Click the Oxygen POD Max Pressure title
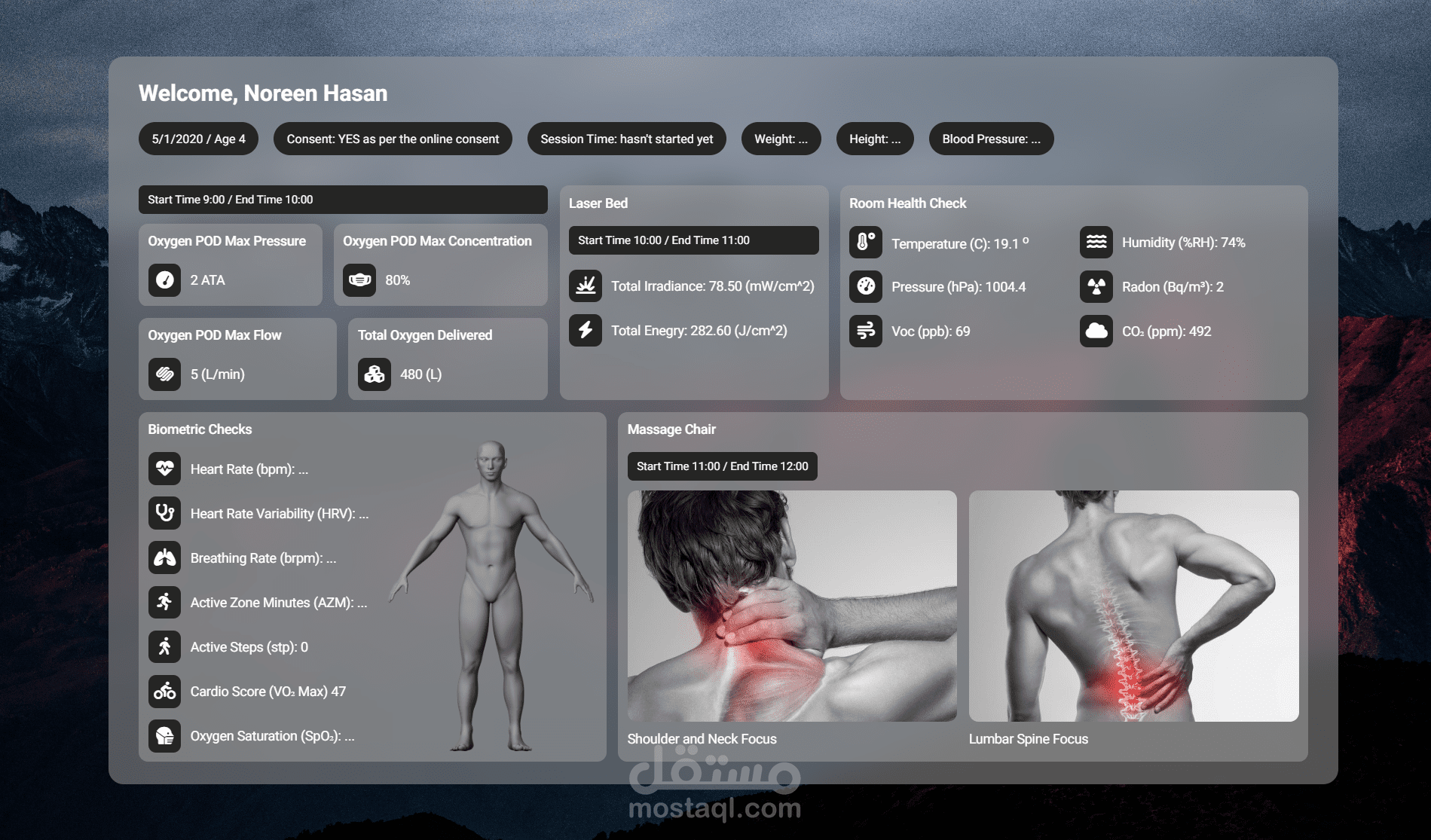 [227, 241]
